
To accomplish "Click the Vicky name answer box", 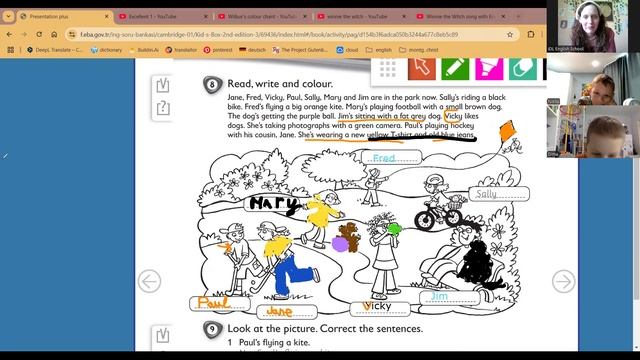I will pos(380,308).
